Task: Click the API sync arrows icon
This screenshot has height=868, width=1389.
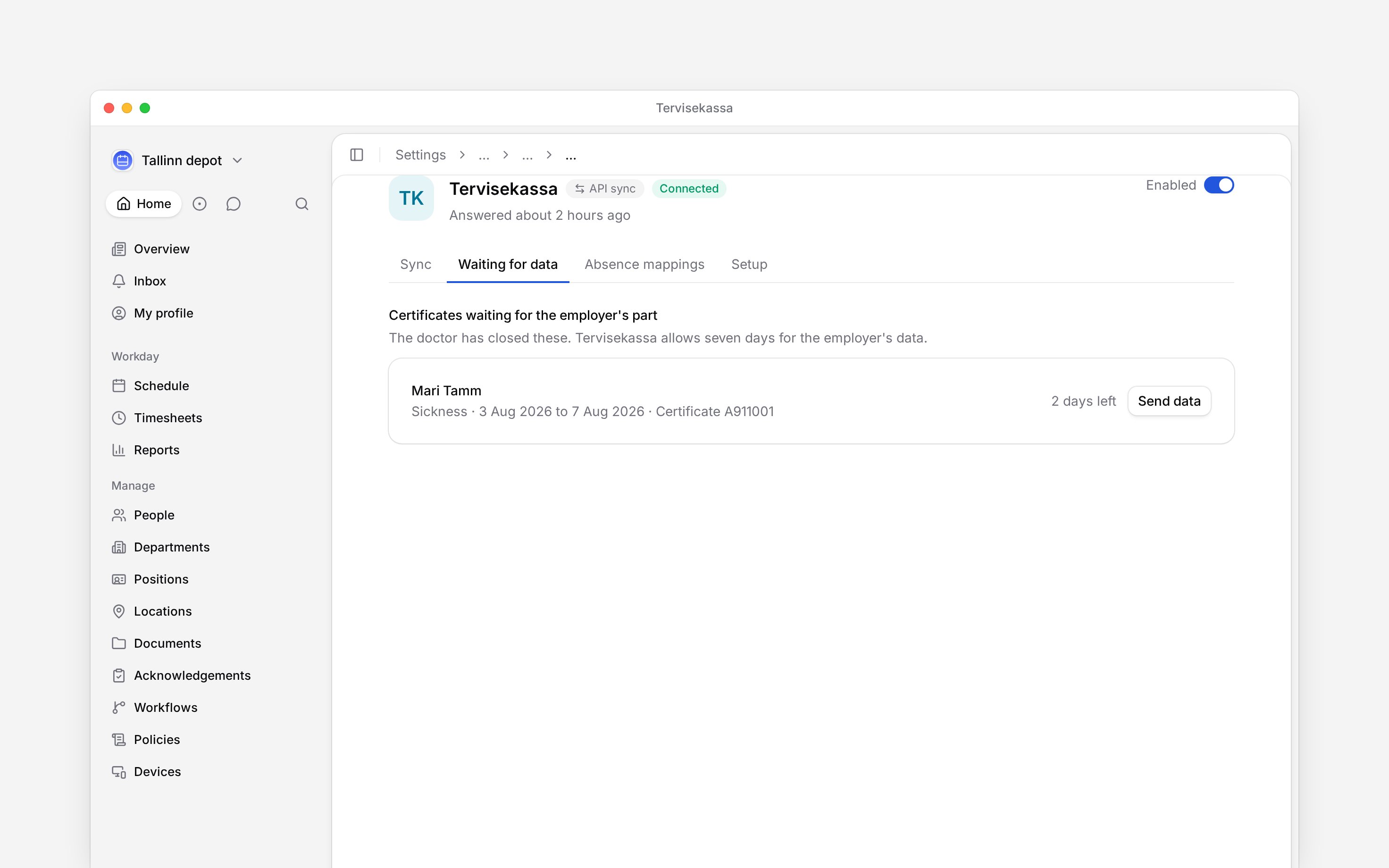Action: (580, 189)
